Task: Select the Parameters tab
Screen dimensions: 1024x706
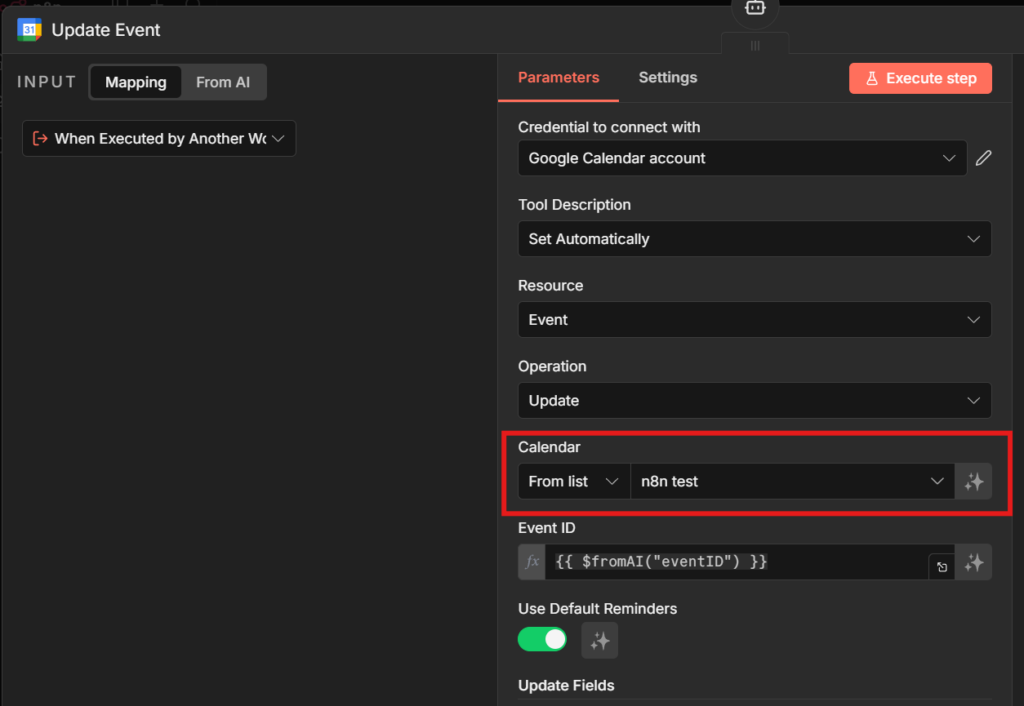Action: pyautogui.click(x=558, y=77)
